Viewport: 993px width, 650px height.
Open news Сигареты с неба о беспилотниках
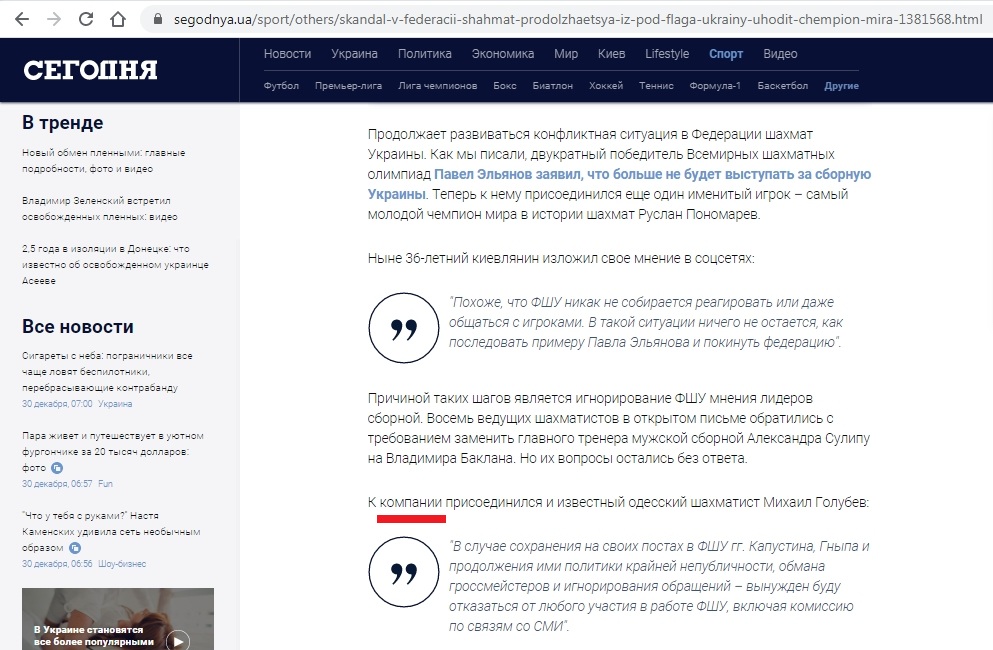pos(107,371)
